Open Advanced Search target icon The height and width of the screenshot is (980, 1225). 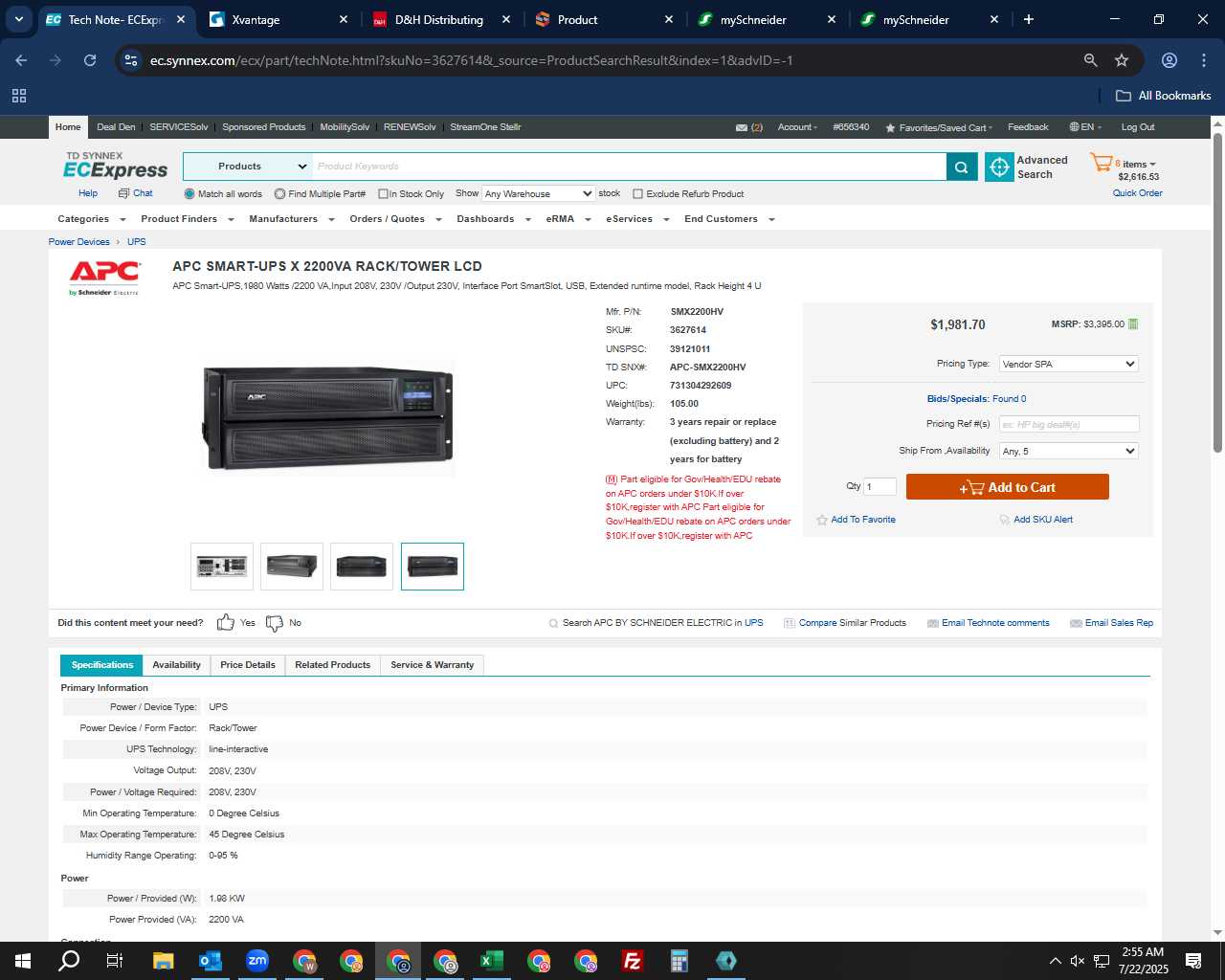(x=999, y=167)
